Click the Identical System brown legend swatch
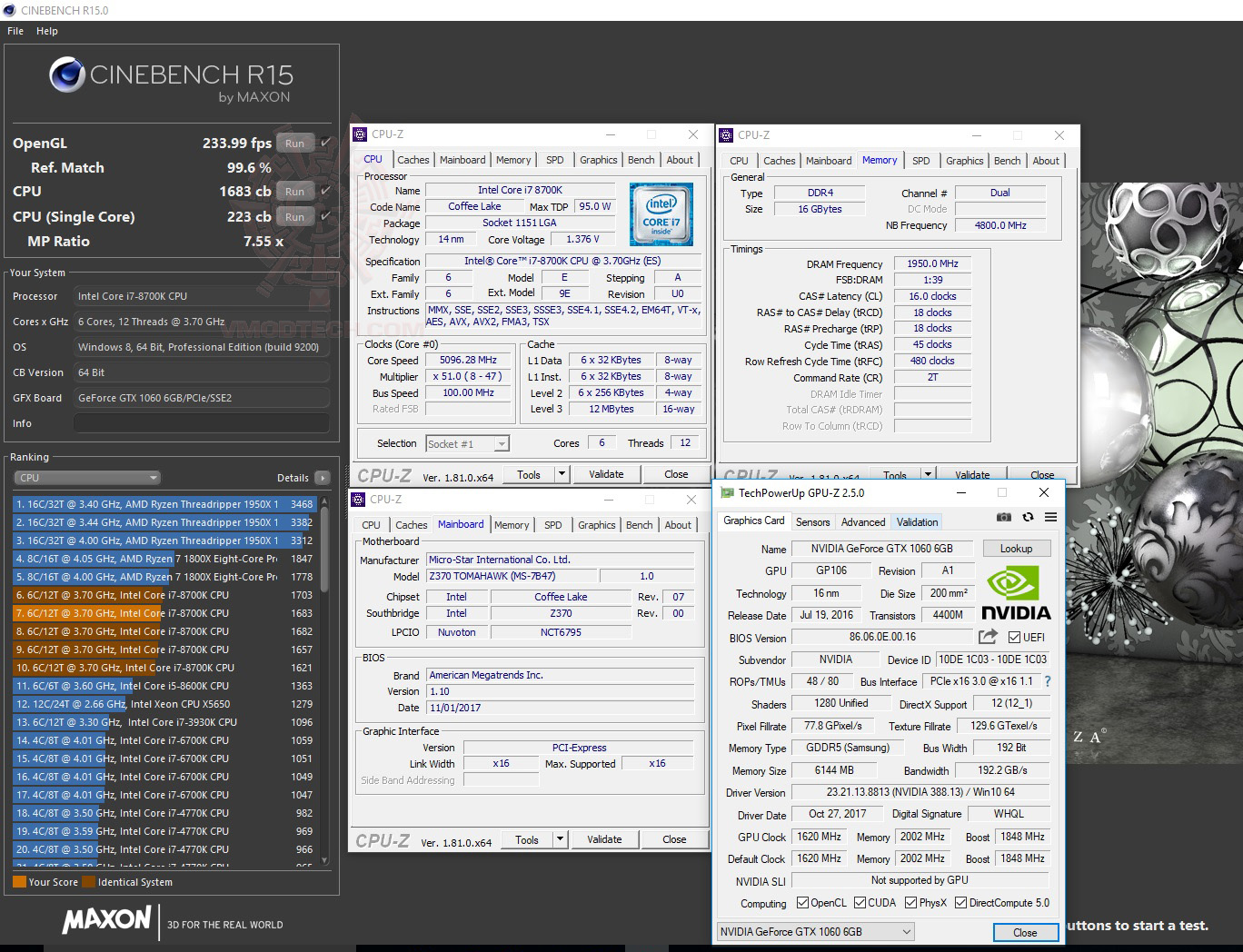 coord(88,881)
